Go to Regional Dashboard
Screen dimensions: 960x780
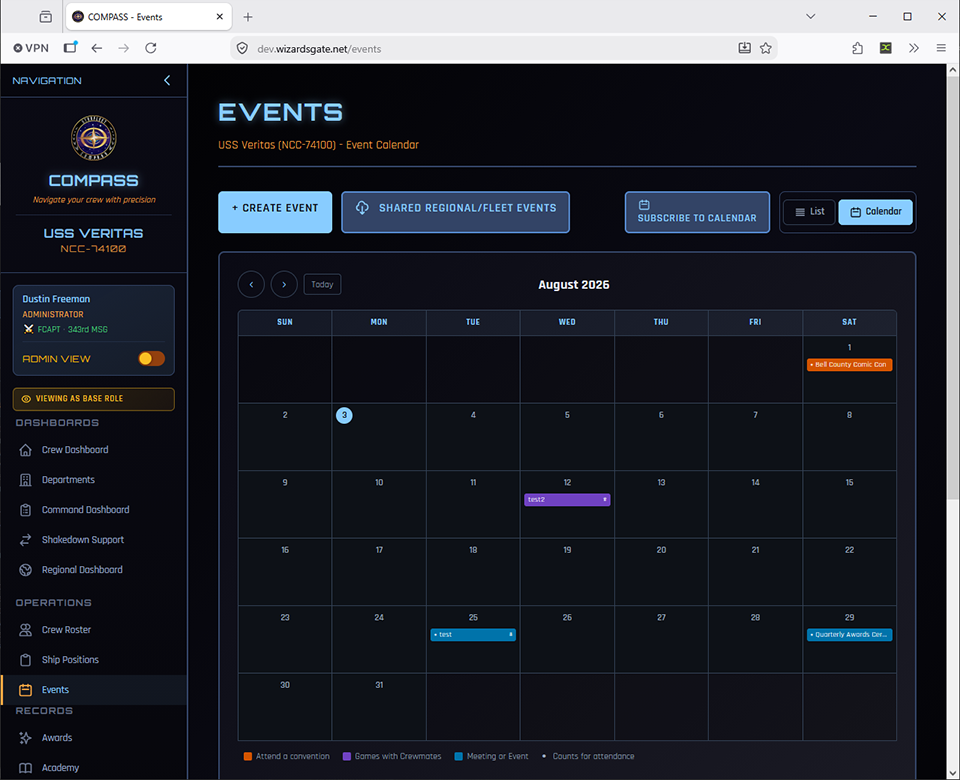(x=82, y=570)
